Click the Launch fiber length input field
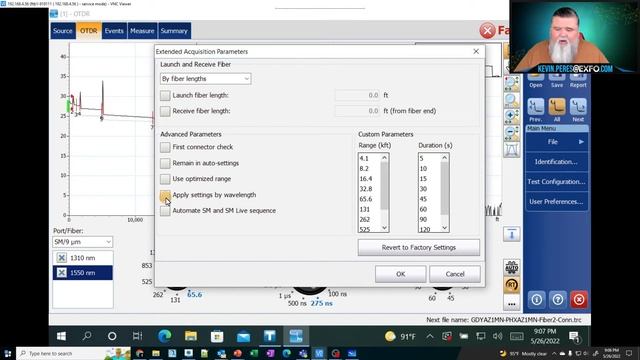Image resolution: width=640 pixels, height=360 pixels. [x=357, y=95]
